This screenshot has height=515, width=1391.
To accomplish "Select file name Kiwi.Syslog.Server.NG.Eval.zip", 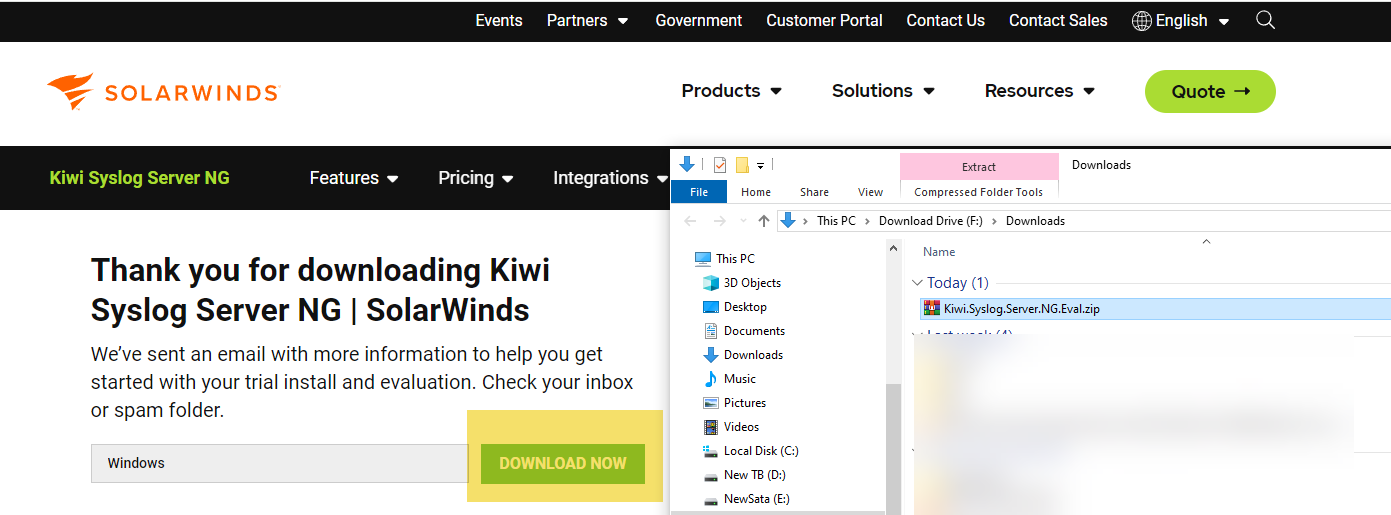I will (1022, 309).
